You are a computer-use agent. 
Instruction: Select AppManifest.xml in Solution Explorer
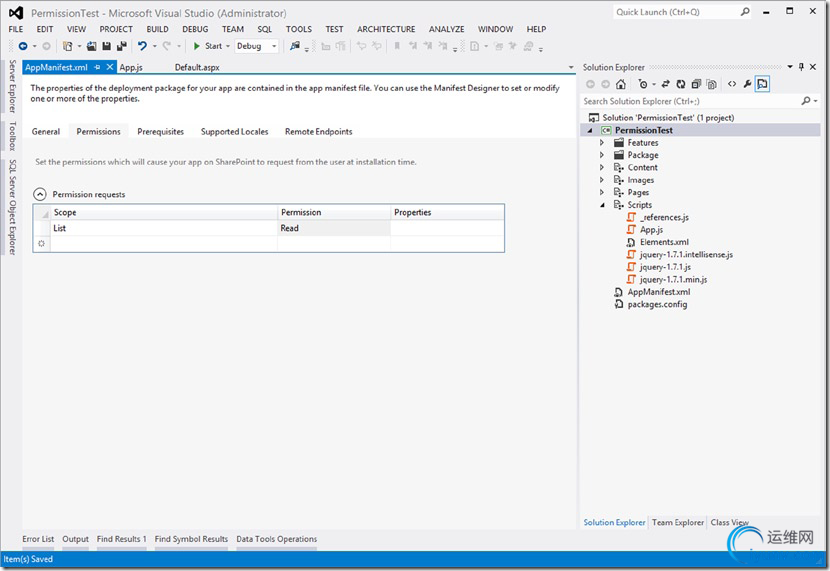click(658, 292)
